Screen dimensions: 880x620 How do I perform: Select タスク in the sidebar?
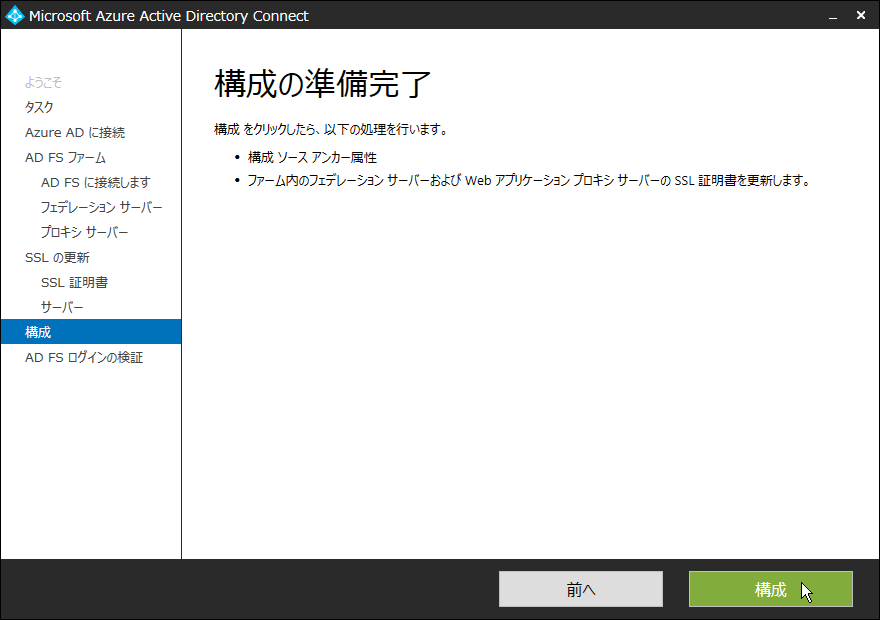coord(39,107)
